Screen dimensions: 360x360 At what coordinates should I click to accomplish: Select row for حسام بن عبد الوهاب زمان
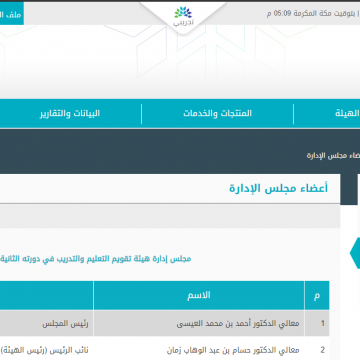(x=165, y=350)
